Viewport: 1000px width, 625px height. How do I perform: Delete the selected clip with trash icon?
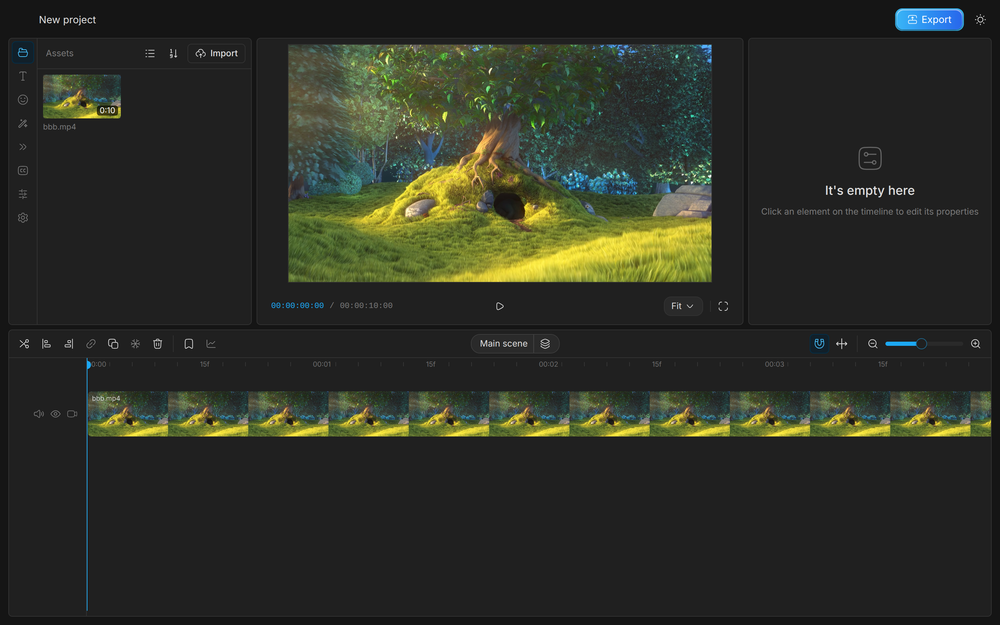158,344
